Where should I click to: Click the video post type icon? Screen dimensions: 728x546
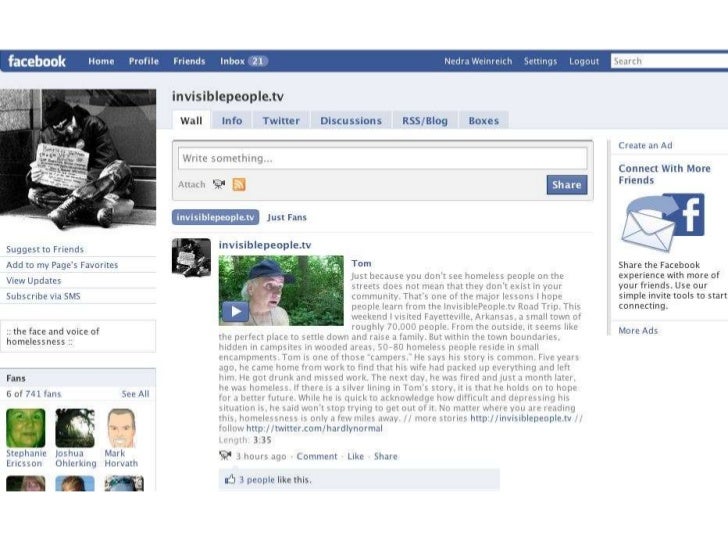pos(225,456)
